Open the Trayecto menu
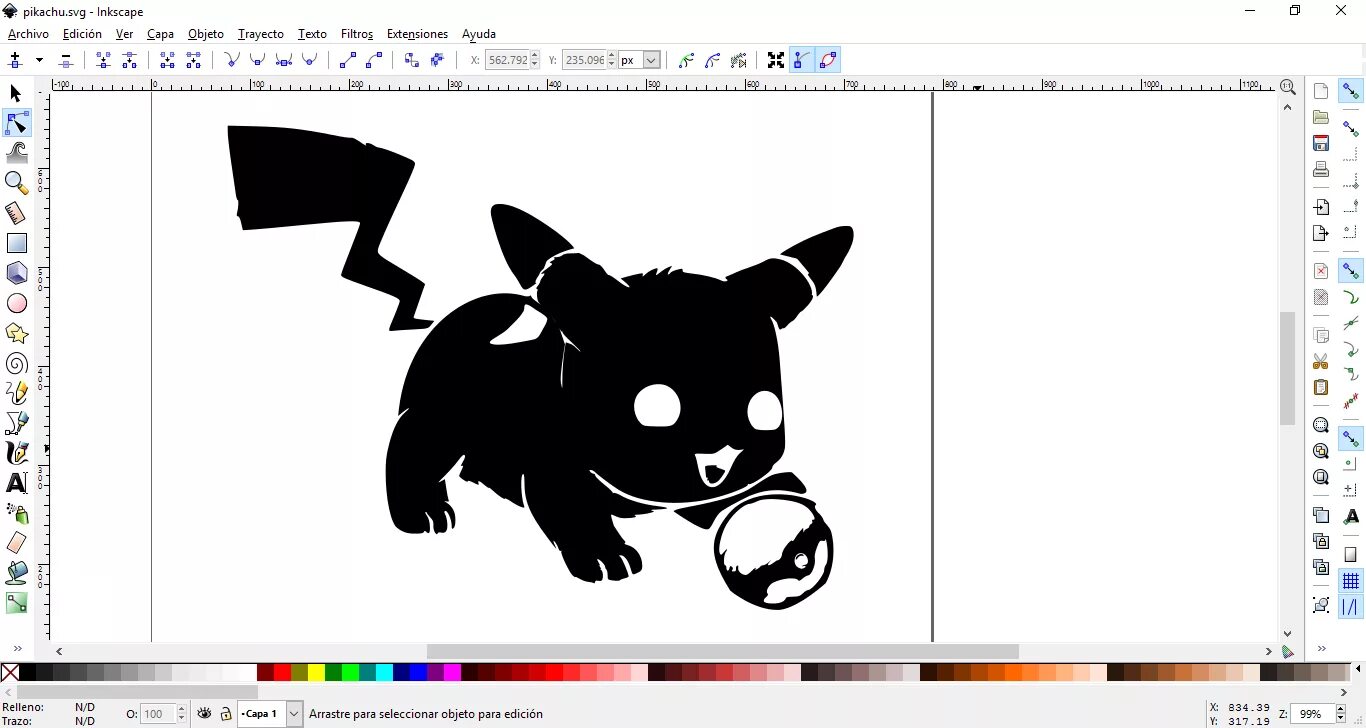1366x728 pixels. point(260,34)
